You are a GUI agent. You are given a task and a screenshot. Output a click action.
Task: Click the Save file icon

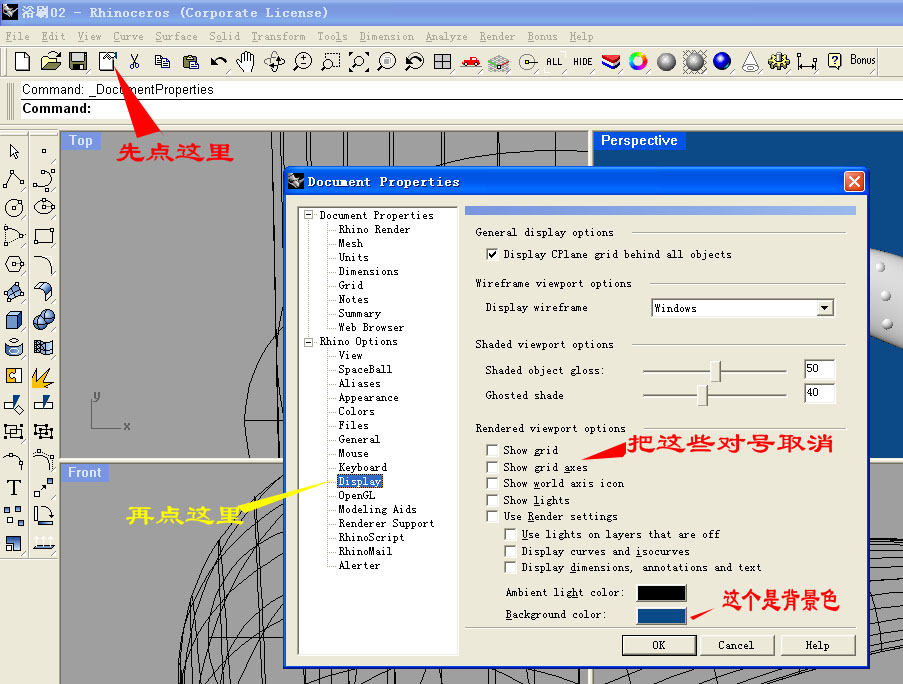coord(78,62)
